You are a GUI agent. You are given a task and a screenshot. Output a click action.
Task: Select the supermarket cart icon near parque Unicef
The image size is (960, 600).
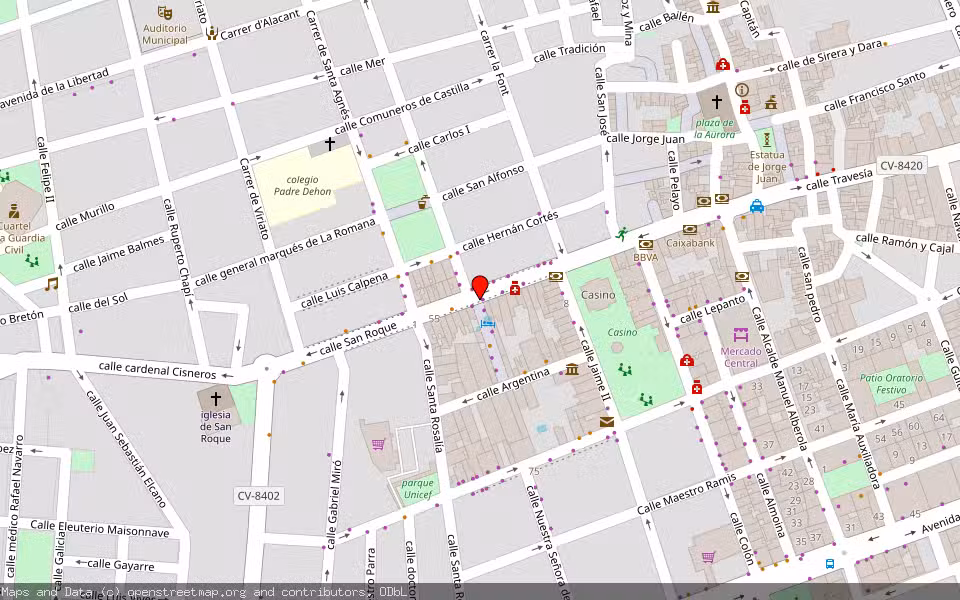[377, 443]
